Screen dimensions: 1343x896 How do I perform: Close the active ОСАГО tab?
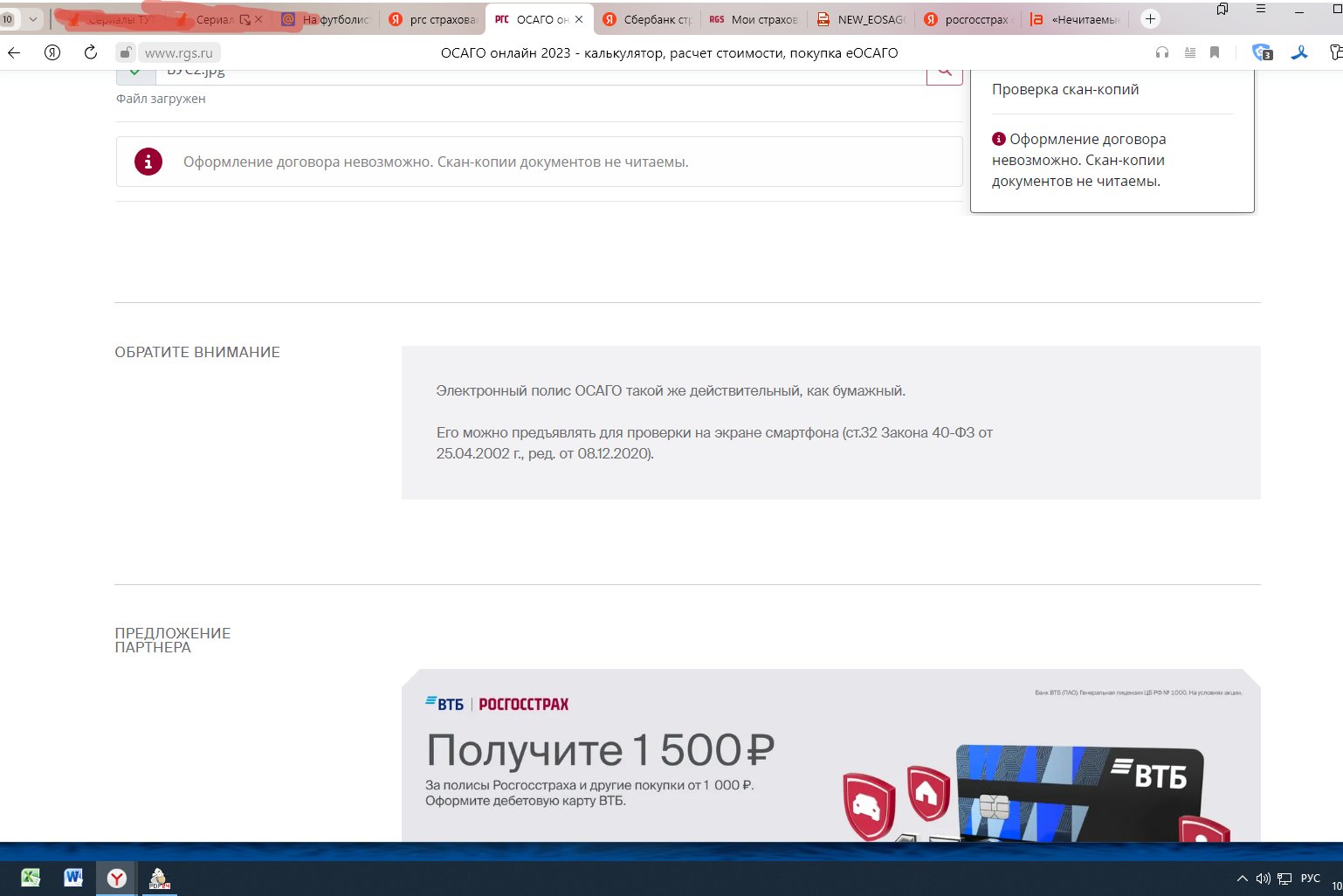click(579, 18)
